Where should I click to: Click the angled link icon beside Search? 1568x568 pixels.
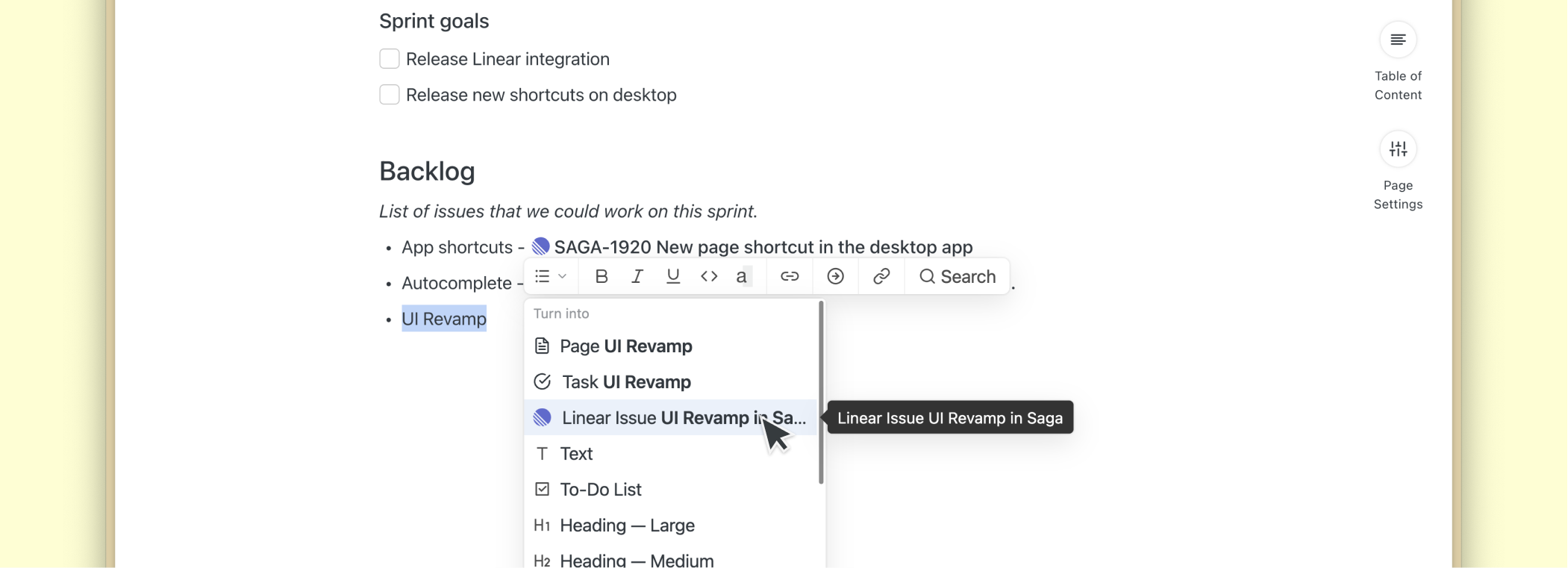[x=881, y=277]
